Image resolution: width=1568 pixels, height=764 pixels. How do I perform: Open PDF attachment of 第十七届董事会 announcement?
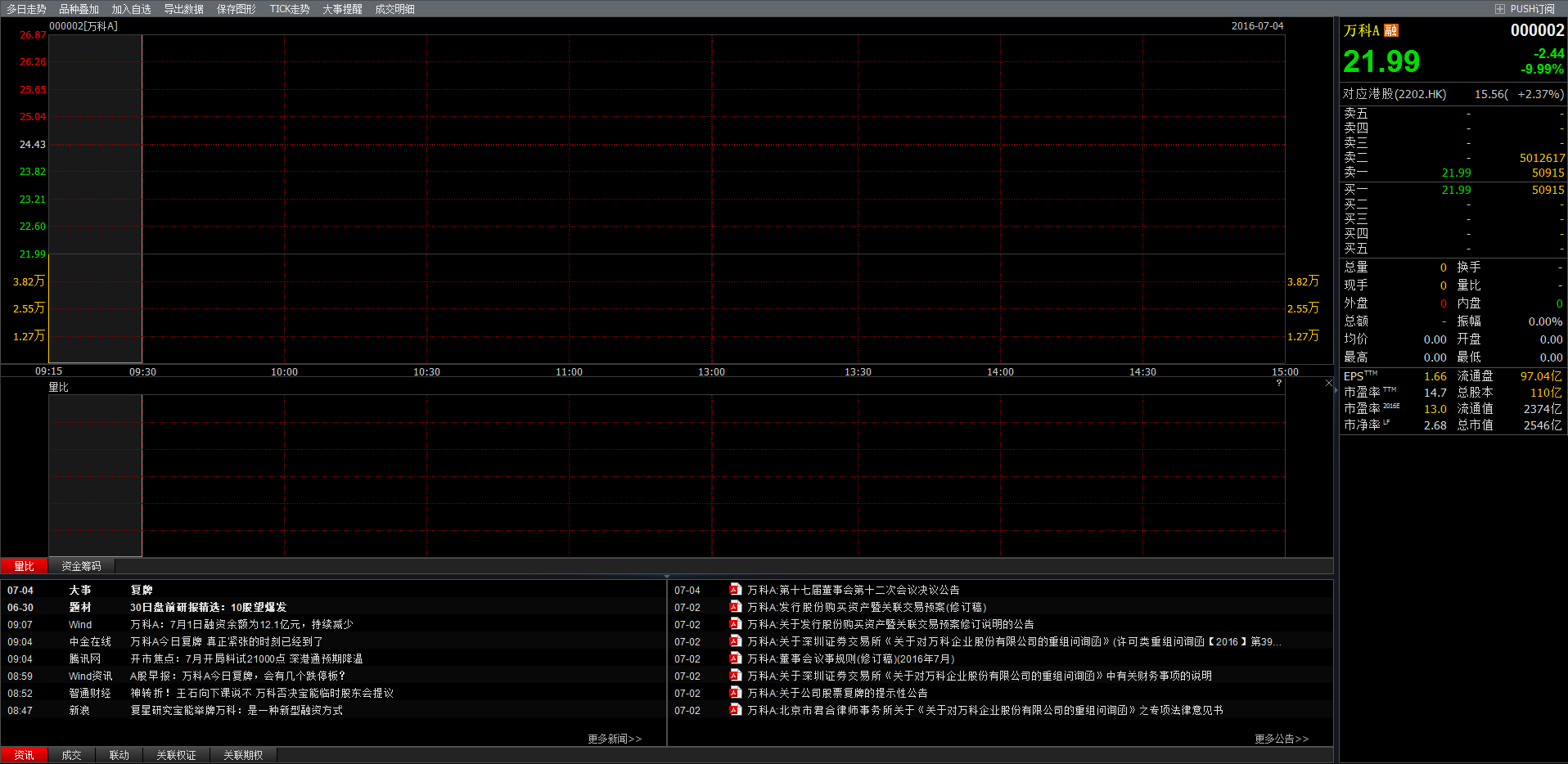[734, 590]
